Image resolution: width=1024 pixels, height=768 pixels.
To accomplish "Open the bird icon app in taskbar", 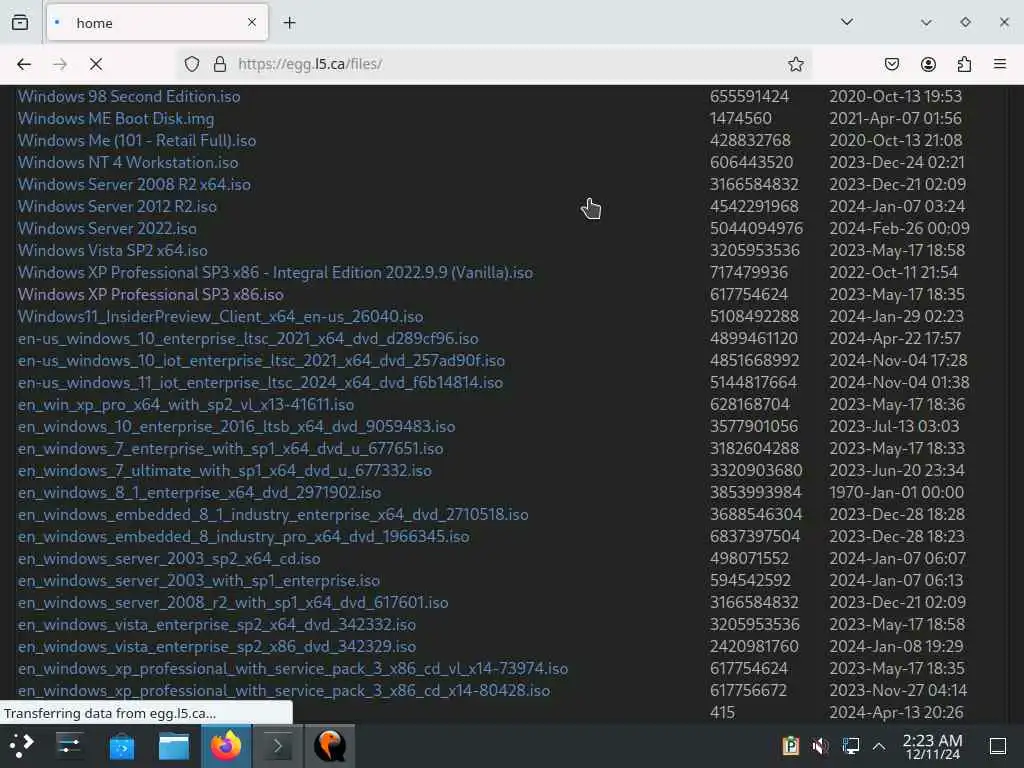I will pyautogui.click(x=330, y=746).
